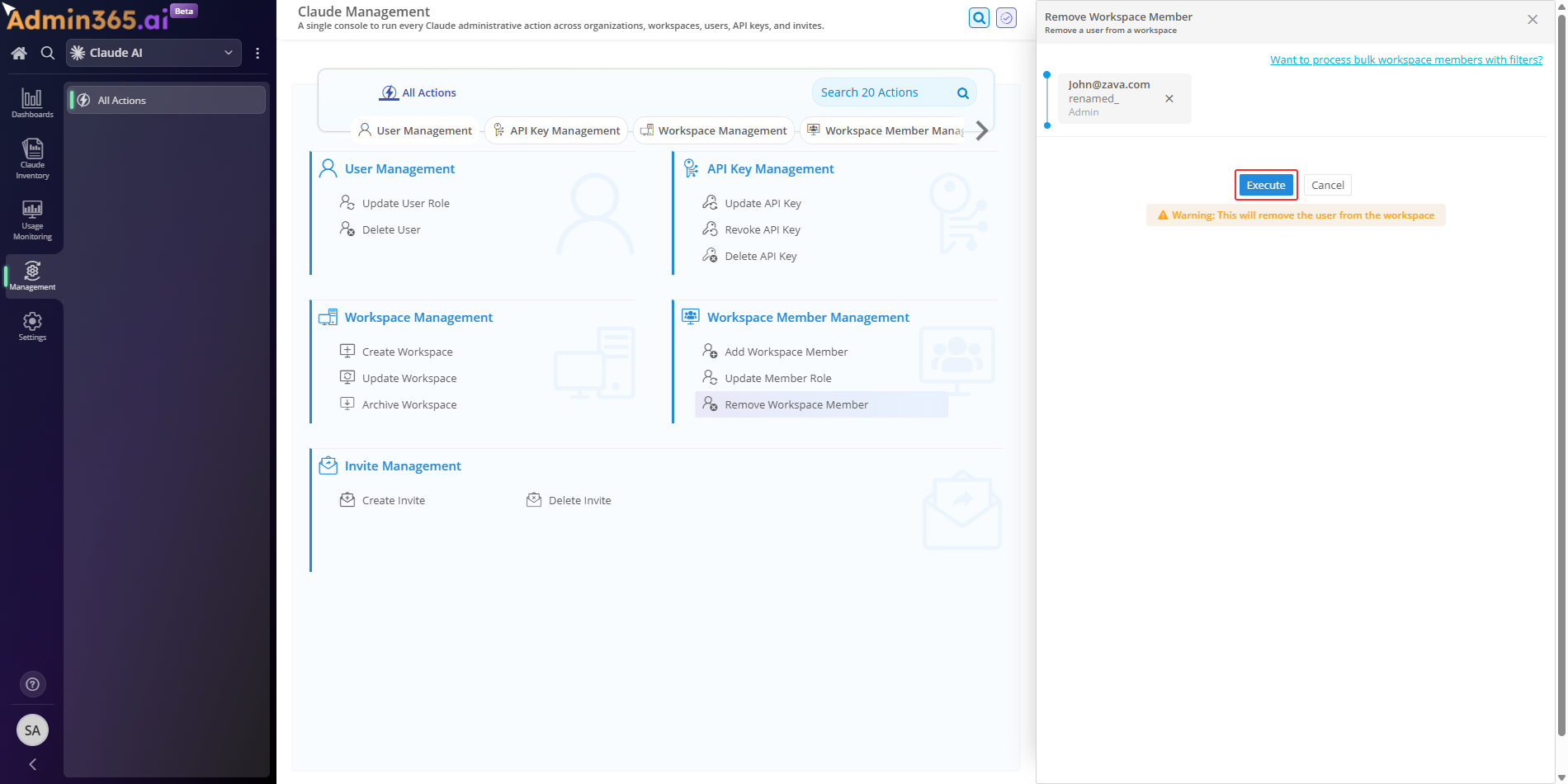Collapse the sidebar with the chevron

pos(32,764)
